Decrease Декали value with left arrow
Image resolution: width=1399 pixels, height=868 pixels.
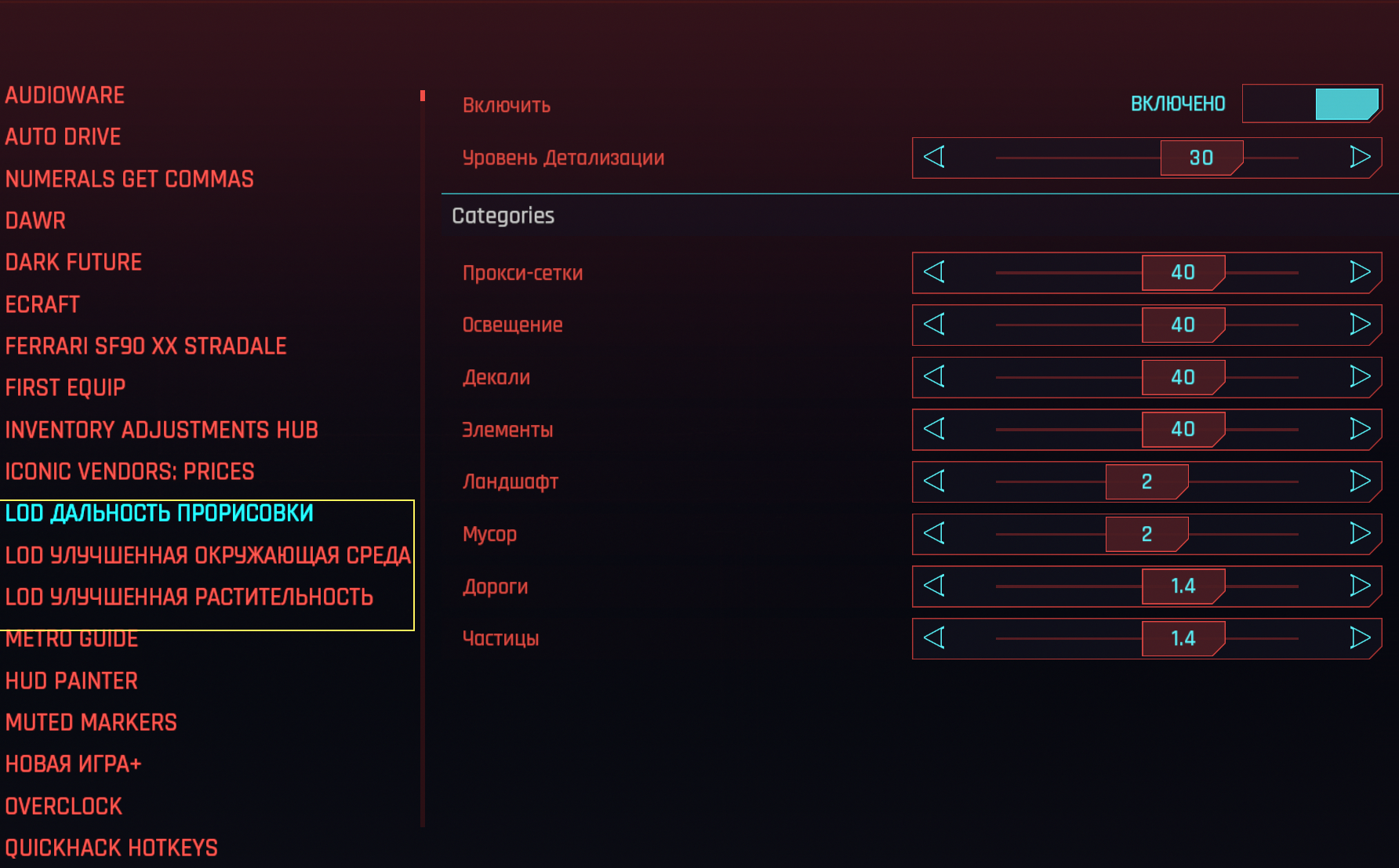[x=934, y=376]
